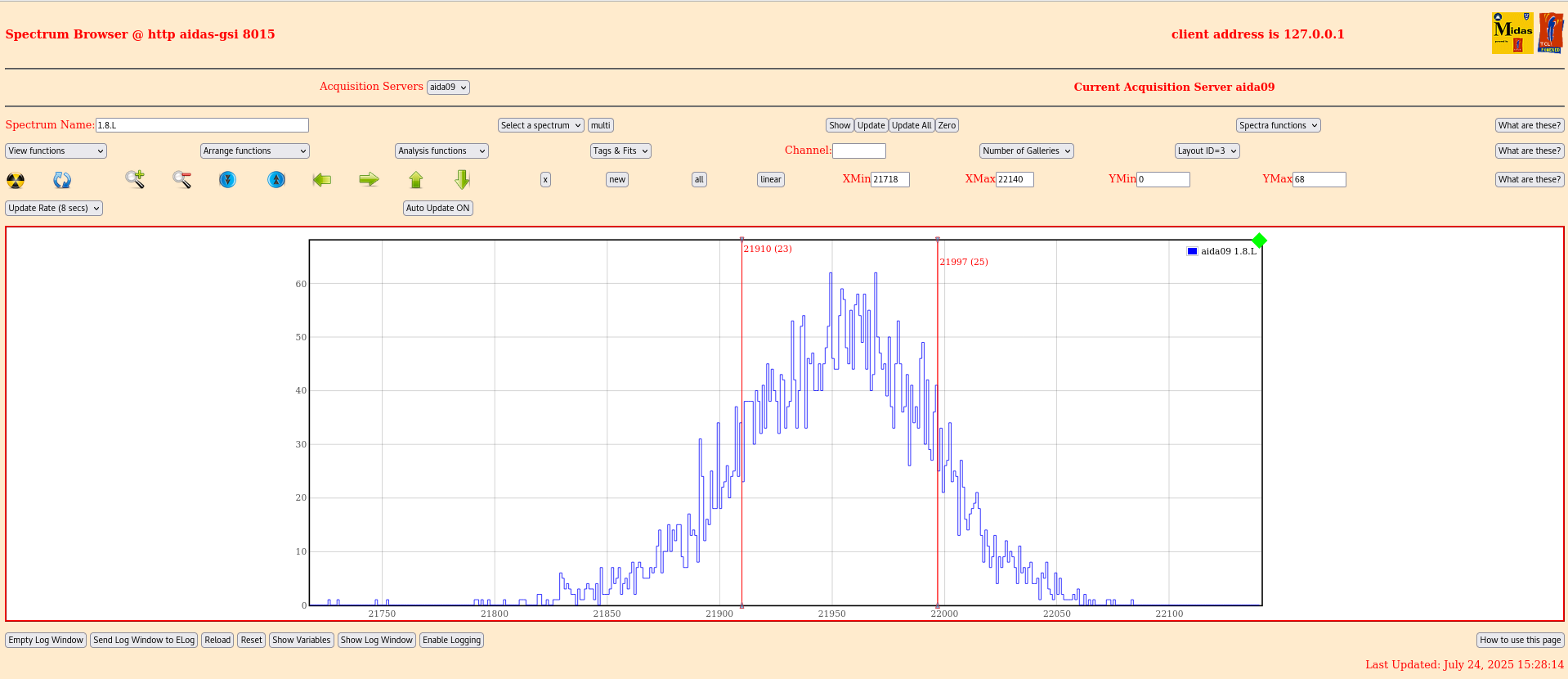Open the Layout ID=3 dropdown

[x=1207, y=151]
